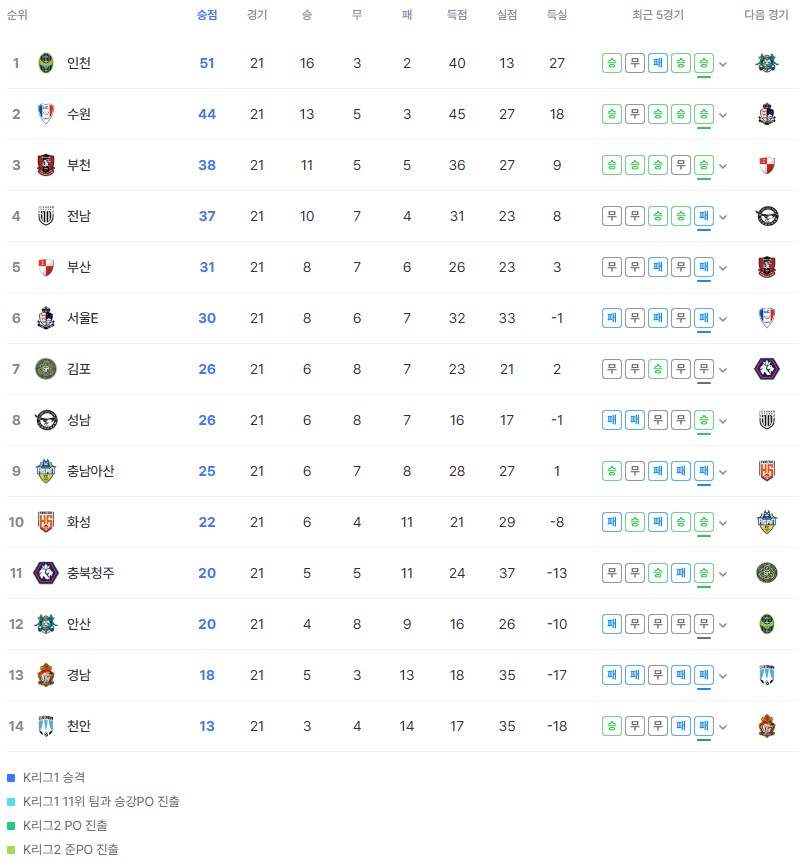Click the 충남아산 club emblem
Screen dimensions: 799x861
(46, 471)
